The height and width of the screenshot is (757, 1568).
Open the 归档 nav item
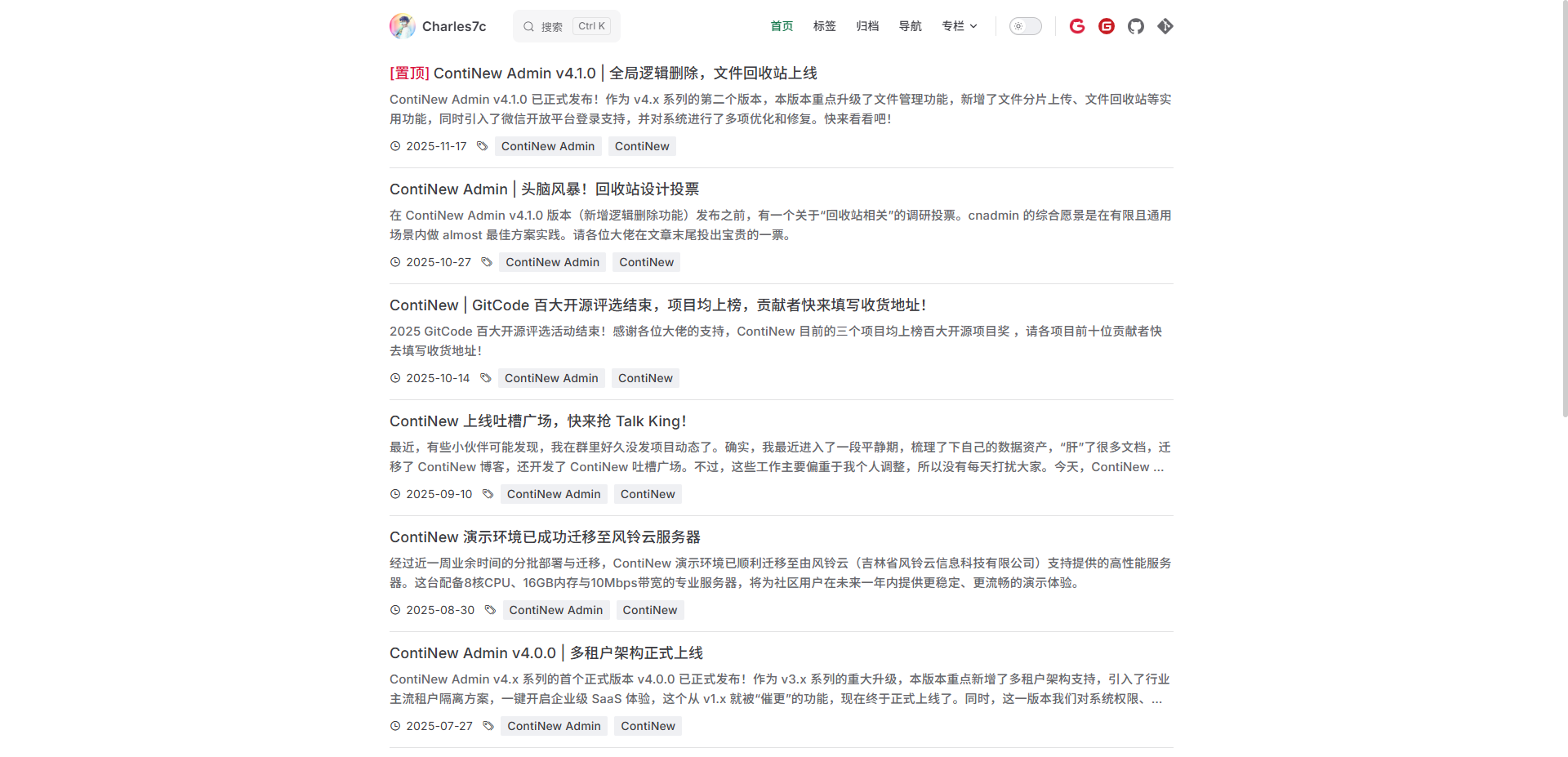(x=867, y=26)
